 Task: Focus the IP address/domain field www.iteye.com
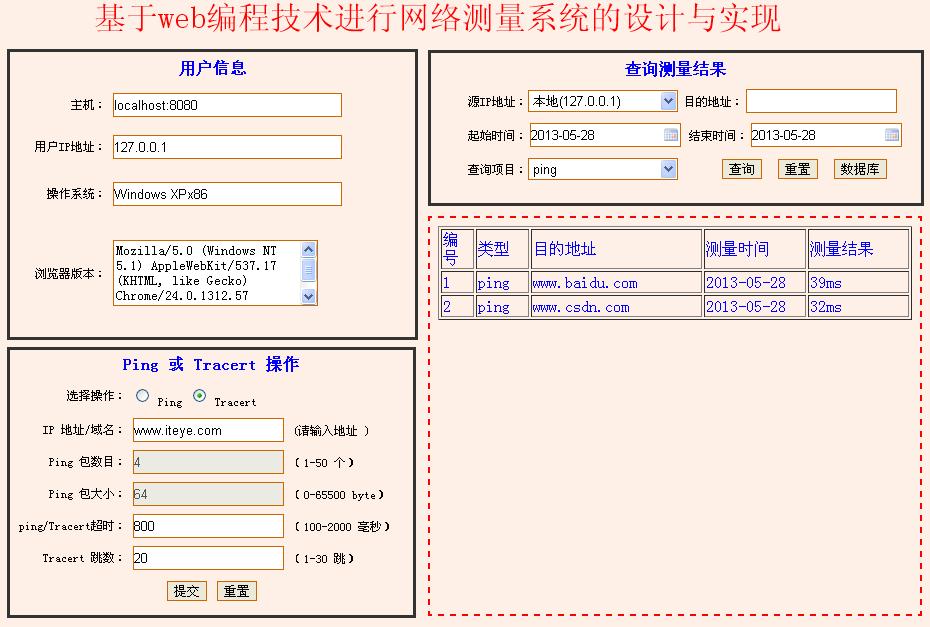coord(208,430)
